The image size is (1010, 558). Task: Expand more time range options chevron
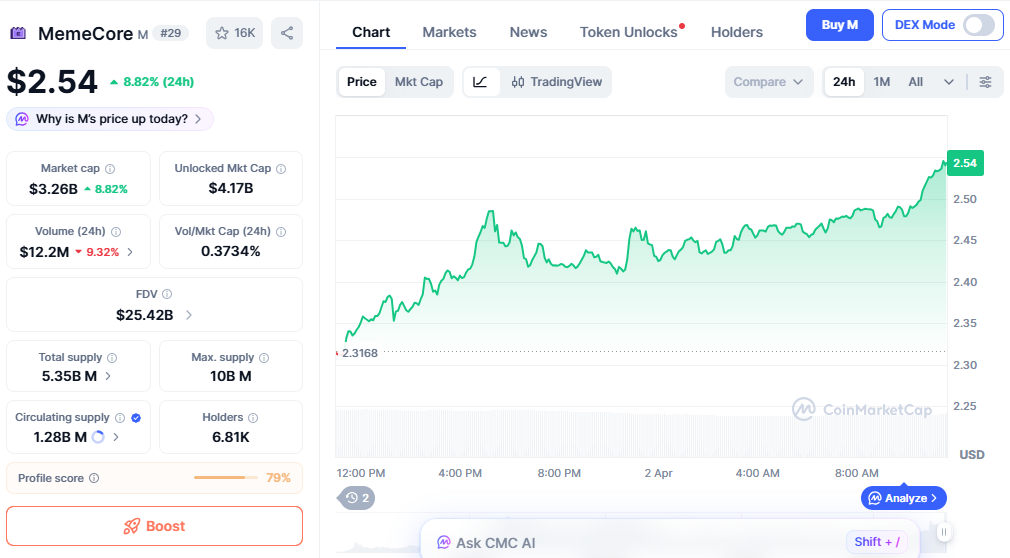coord(949,82)
